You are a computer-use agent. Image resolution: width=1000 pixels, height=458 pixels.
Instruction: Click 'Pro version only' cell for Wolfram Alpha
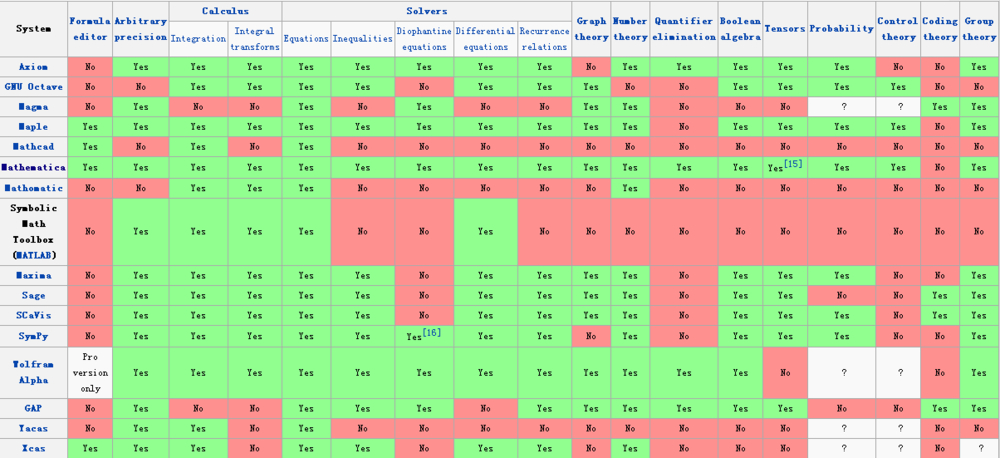coord(90,373)
